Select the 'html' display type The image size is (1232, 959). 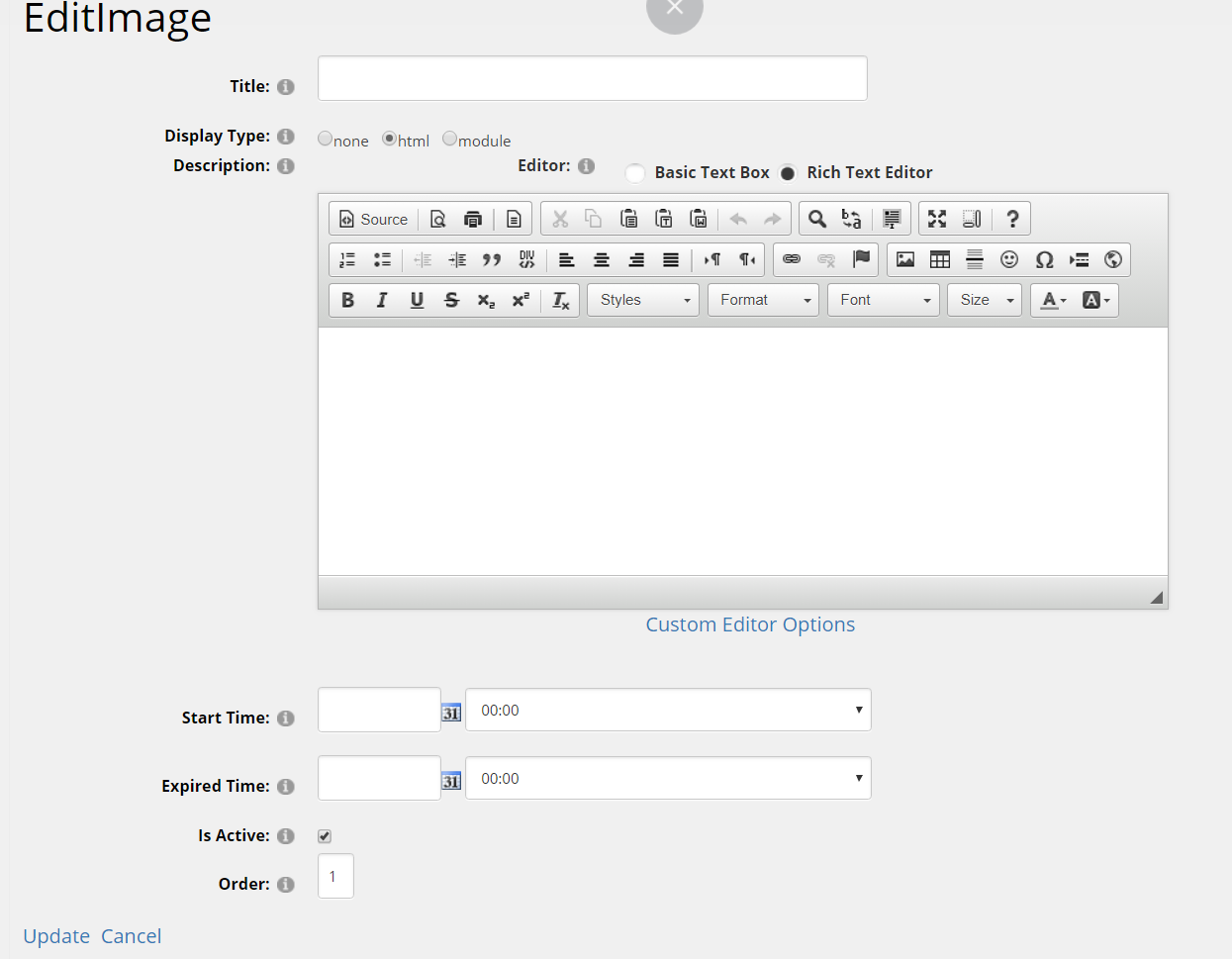tap(389, 139)
